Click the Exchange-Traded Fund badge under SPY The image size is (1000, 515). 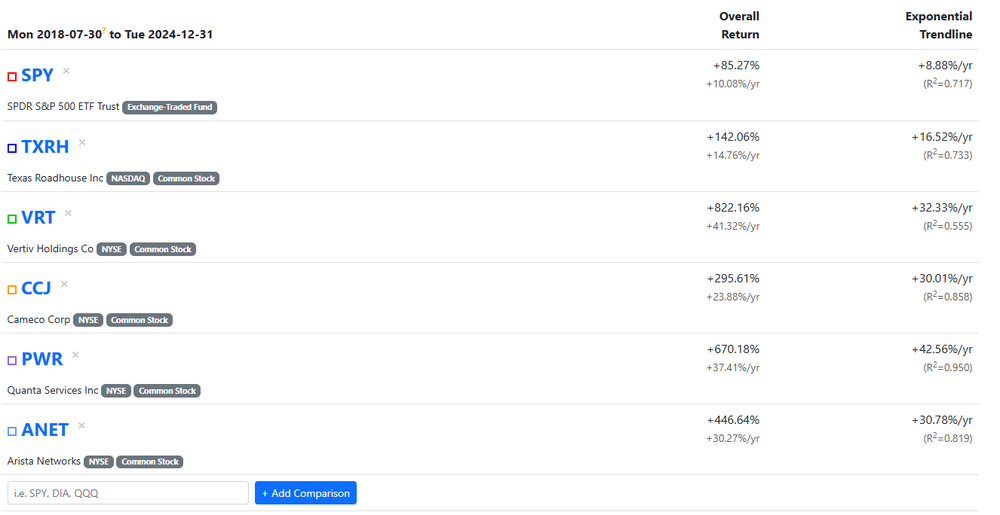point(170,107)
